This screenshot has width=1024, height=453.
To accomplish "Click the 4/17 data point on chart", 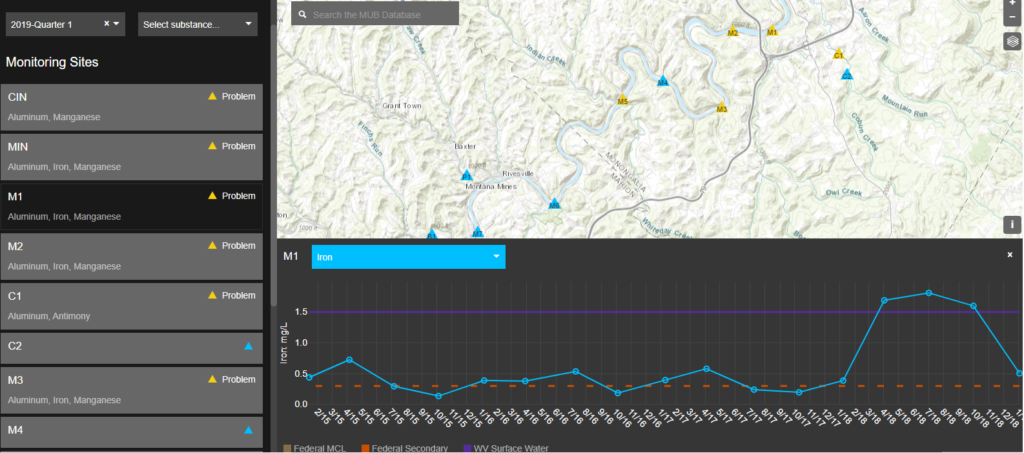I will click(x=706, y=369).
